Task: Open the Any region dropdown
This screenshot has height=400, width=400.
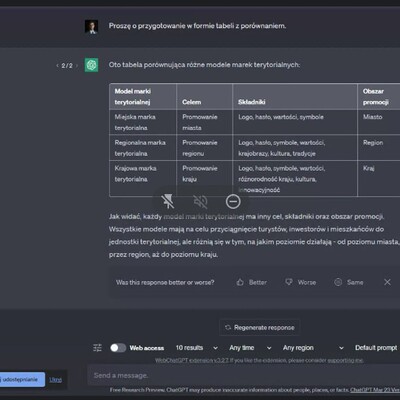Action: click(x=313, y=348)
